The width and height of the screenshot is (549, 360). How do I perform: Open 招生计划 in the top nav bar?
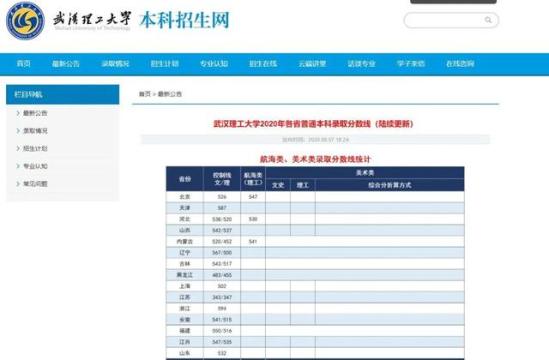[165, 63]
